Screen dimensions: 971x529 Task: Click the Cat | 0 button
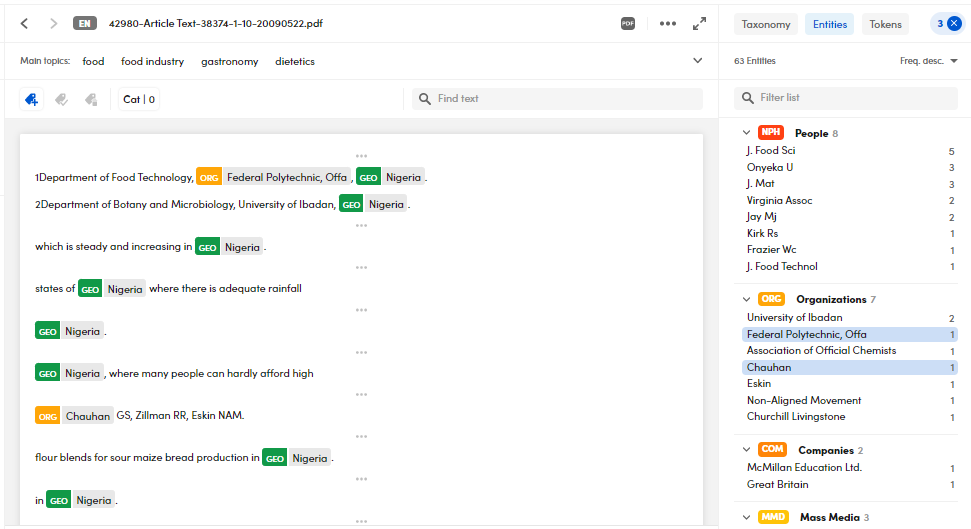click(139, 99)
